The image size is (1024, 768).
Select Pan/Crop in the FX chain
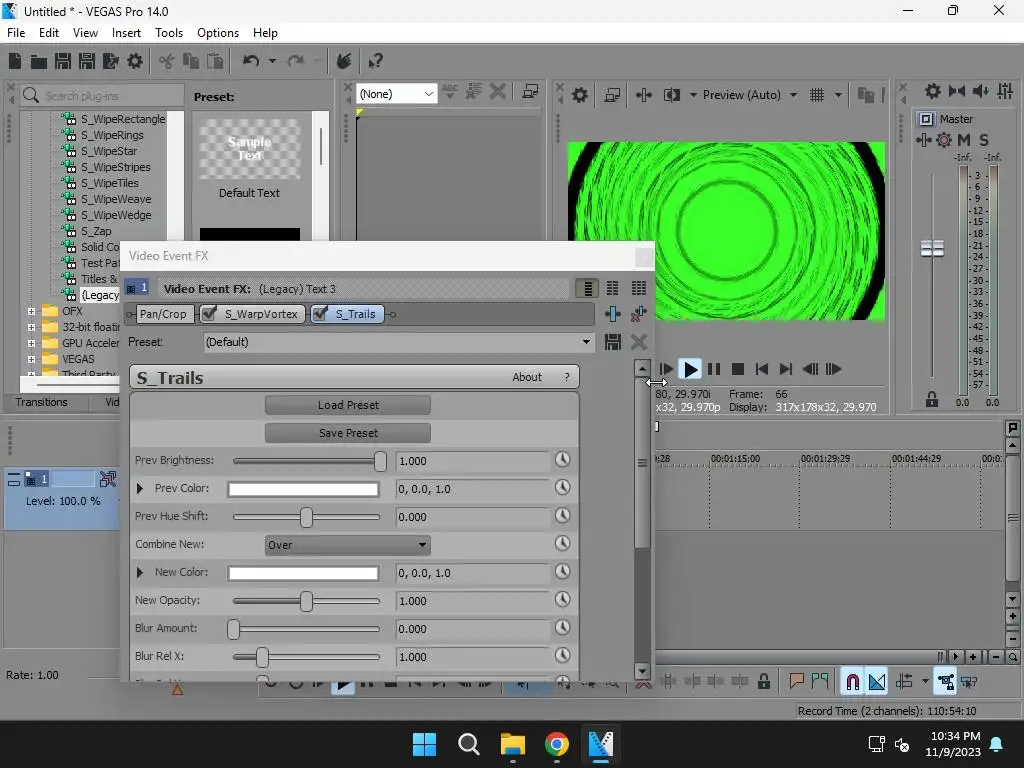tap(163, 314)
